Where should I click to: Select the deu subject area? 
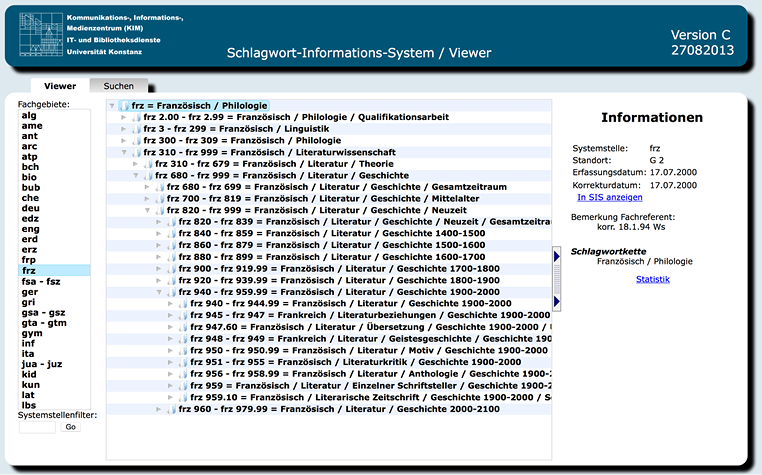30,208
